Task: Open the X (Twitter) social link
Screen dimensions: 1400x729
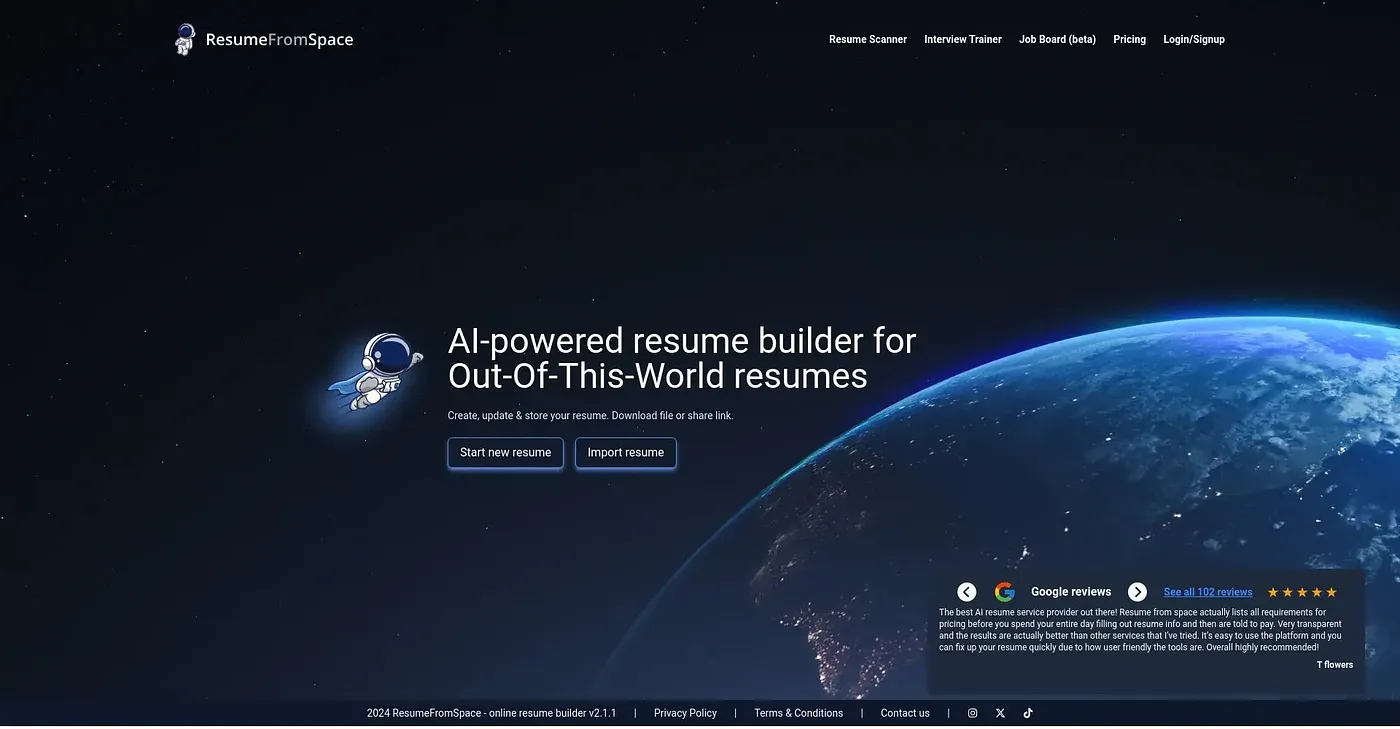Action: [x=1000, y=713]
